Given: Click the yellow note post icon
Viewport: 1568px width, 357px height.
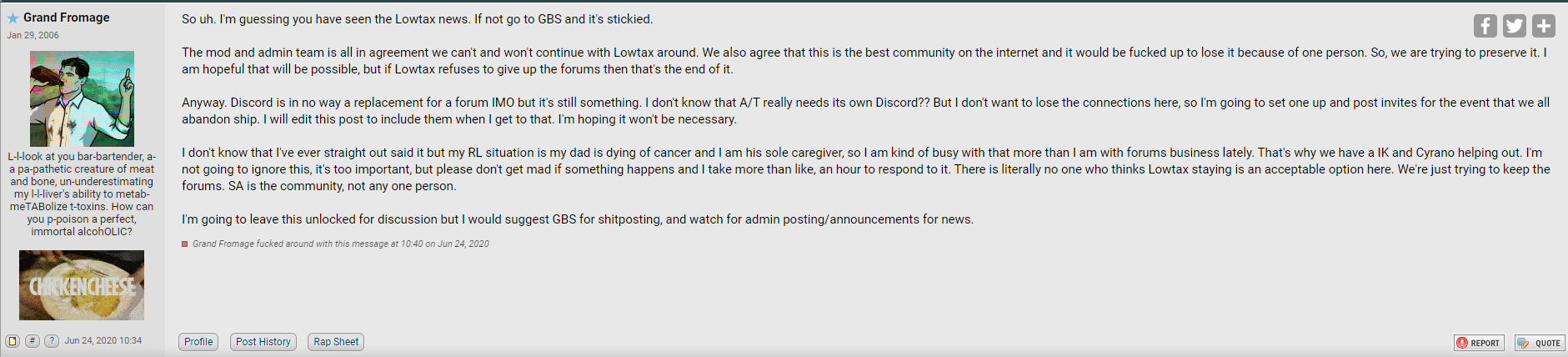Looking at the screenshot, I should 13,340.
